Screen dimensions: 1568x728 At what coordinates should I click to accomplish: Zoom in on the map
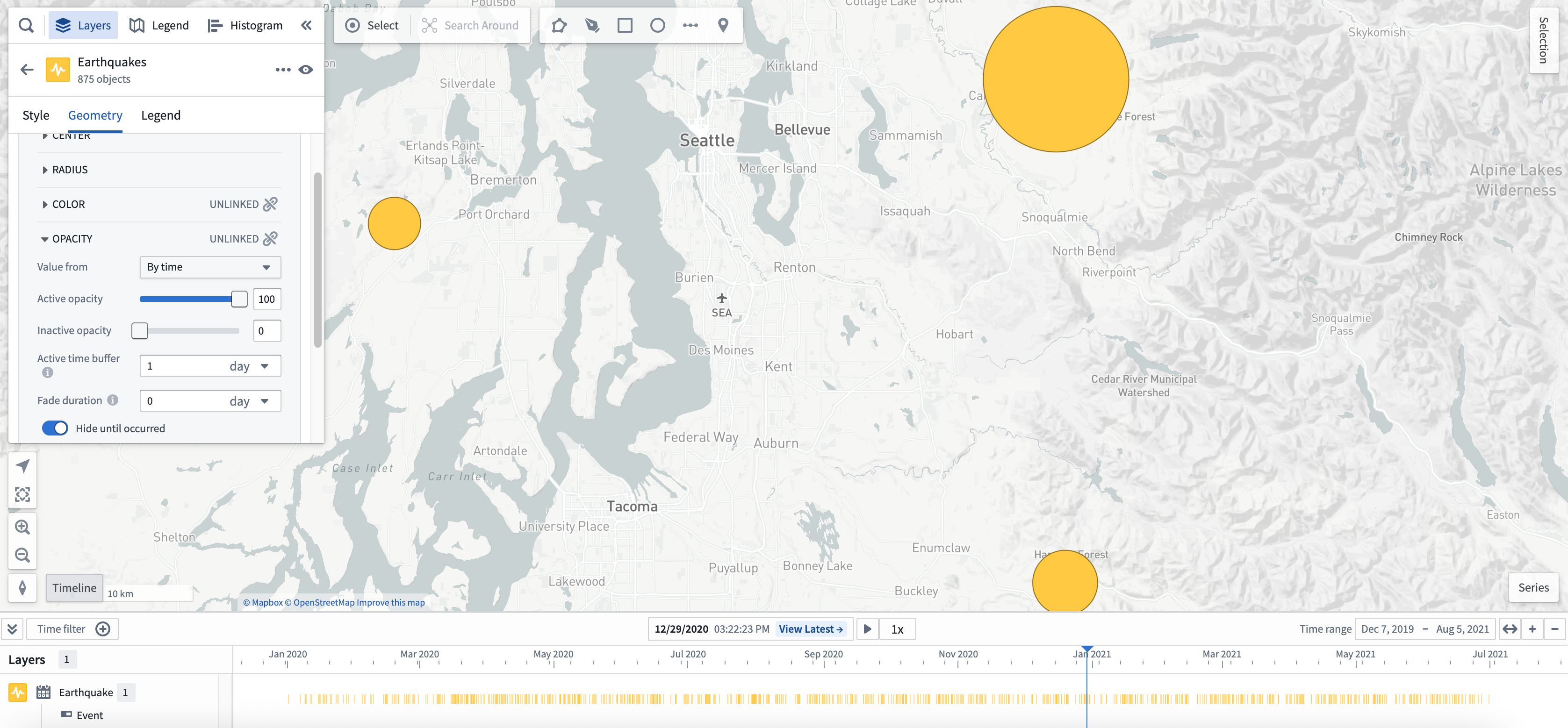[x=22, y=527]
